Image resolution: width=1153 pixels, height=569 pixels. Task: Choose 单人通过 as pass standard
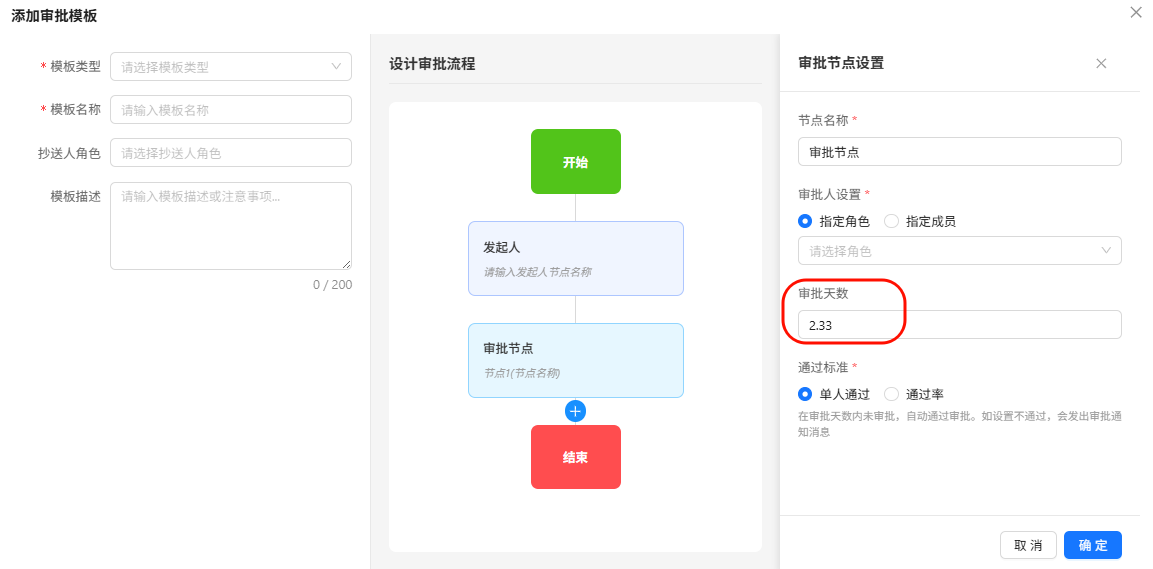(805, 394)
